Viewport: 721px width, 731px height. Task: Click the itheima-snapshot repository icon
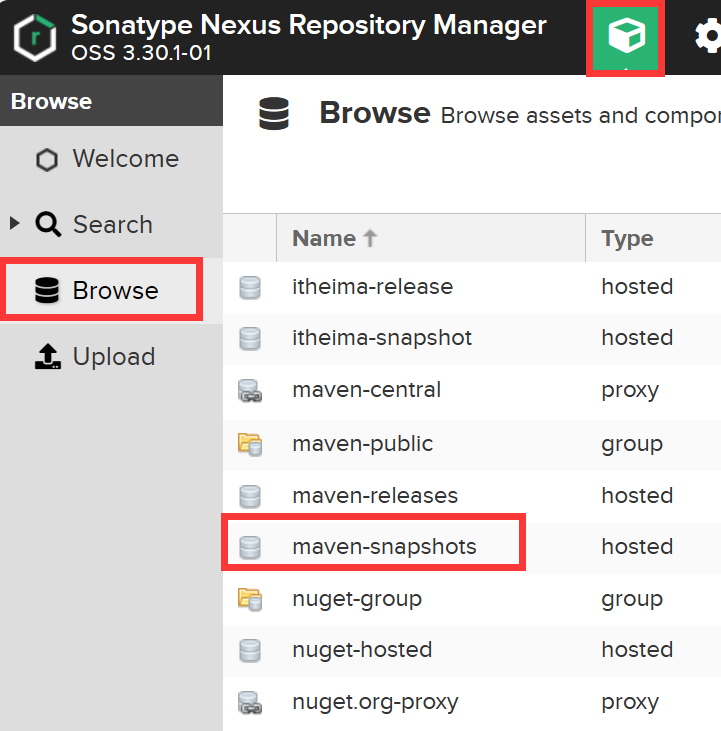250,338
